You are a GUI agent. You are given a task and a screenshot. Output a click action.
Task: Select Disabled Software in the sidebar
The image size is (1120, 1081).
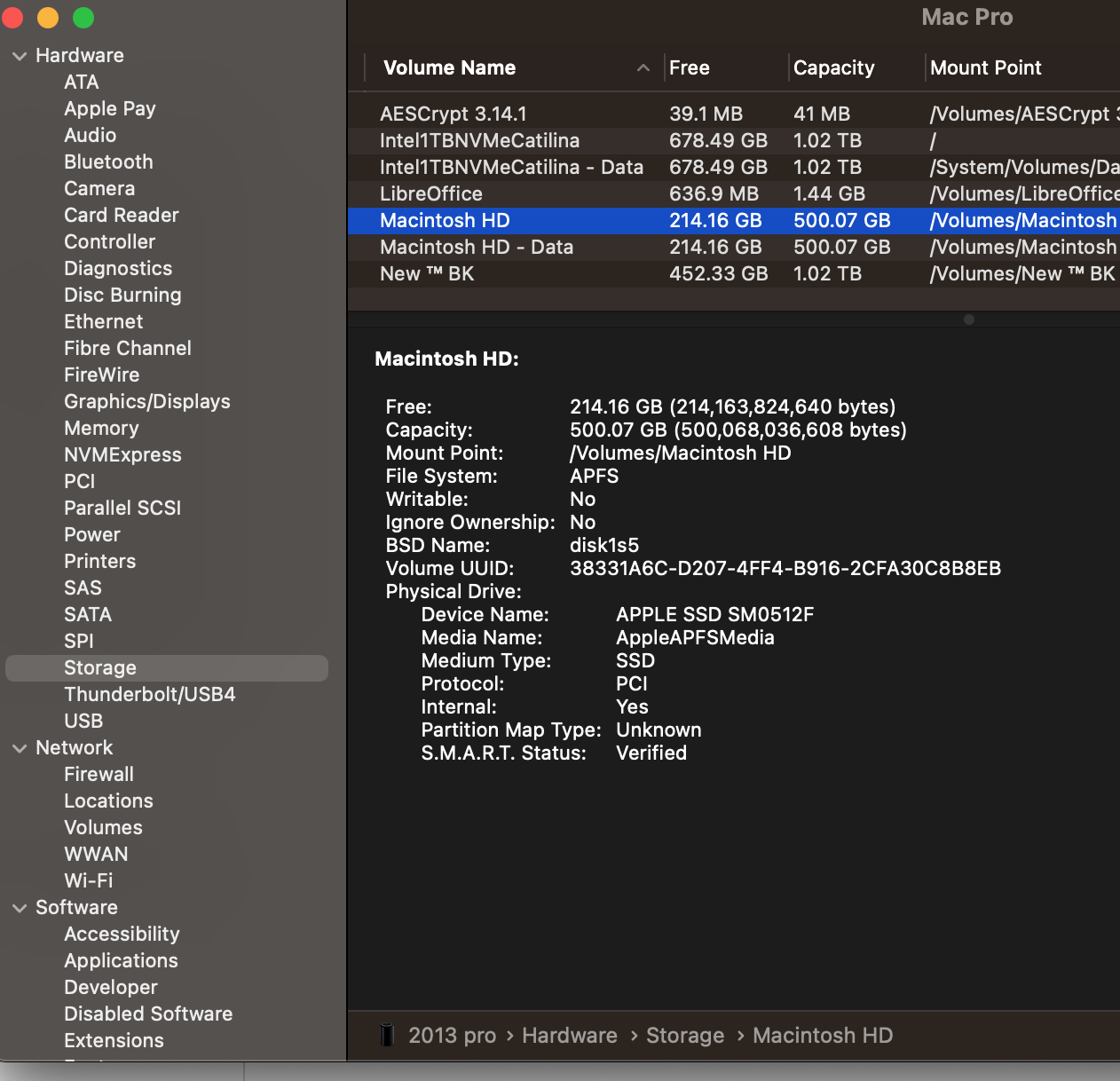pyautogui.click(x=148, y=1014)
